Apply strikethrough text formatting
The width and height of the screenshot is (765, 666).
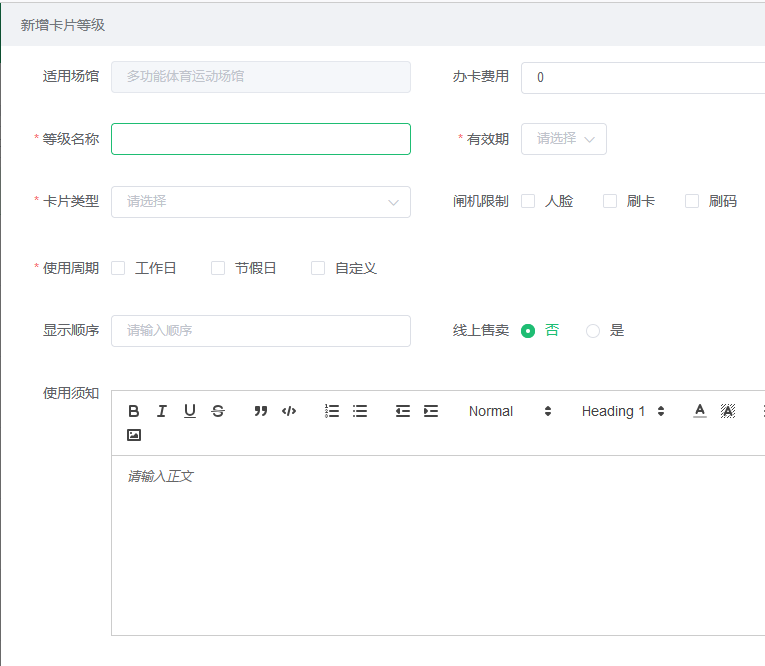(218, 411)
